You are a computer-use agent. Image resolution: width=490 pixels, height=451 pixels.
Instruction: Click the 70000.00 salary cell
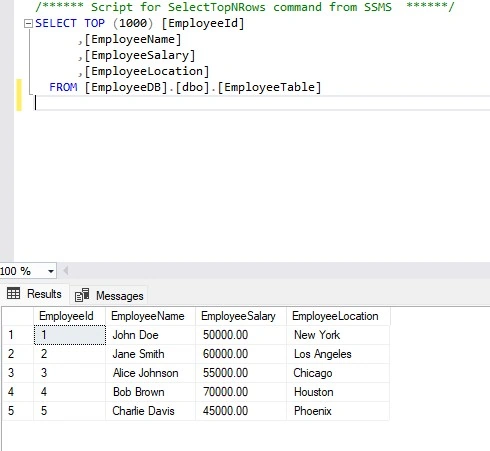click(241, 392)
